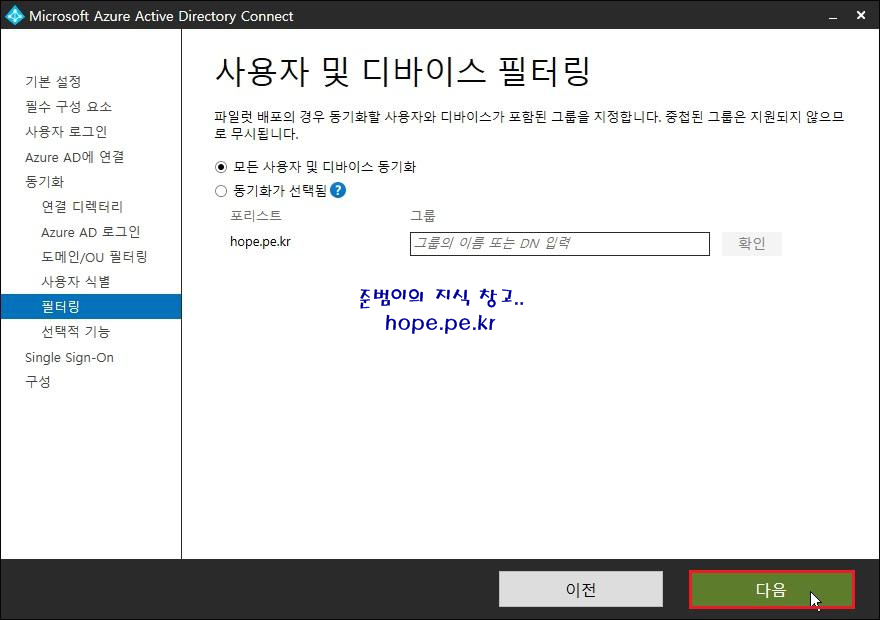Click the blue help icon next to 동기화가 선택됨
Viewport: 880px width, 620px height.
[x=338, y=190]
